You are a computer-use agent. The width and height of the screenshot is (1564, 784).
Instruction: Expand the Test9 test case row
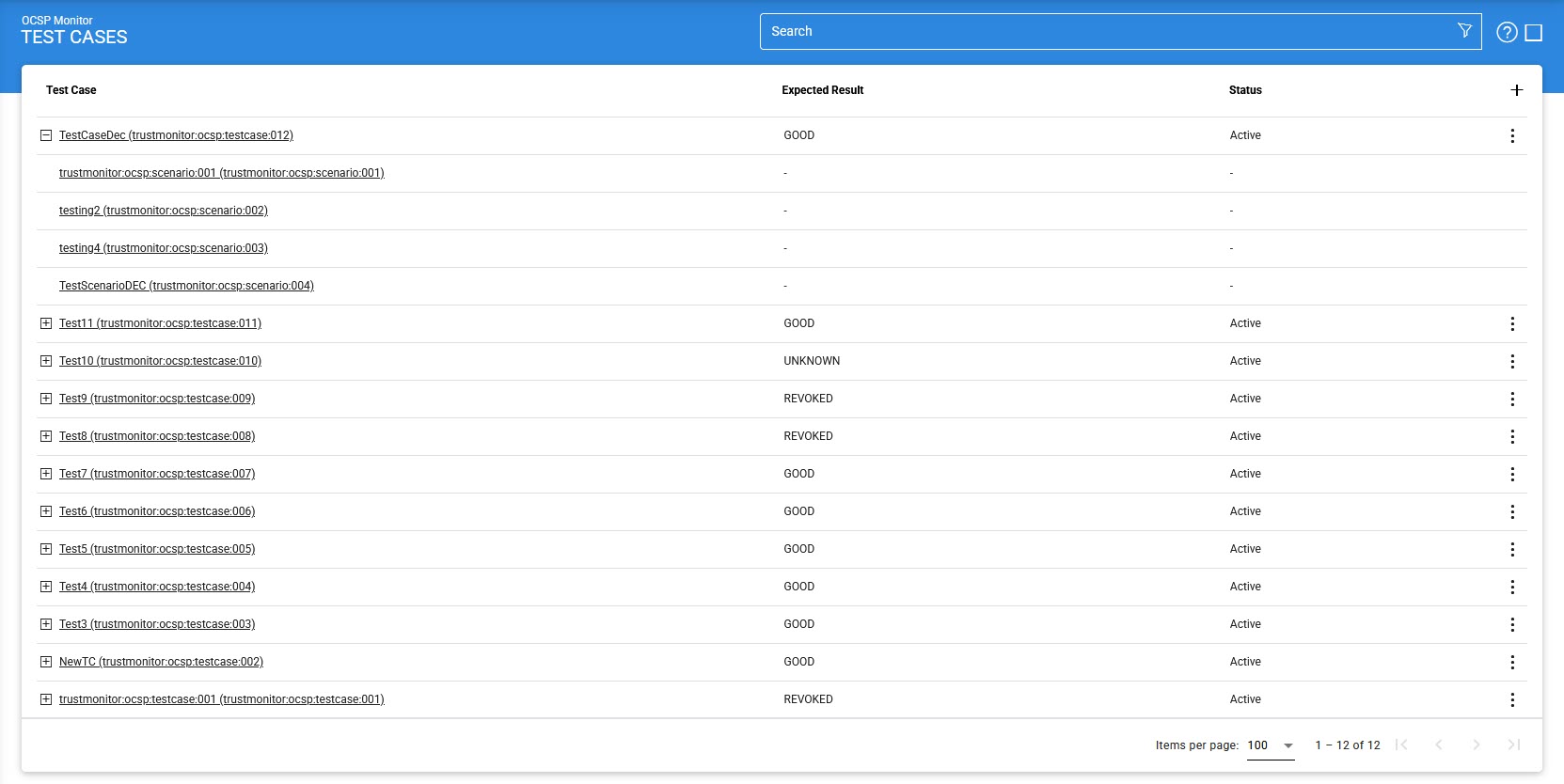click(x=46, y=399)
